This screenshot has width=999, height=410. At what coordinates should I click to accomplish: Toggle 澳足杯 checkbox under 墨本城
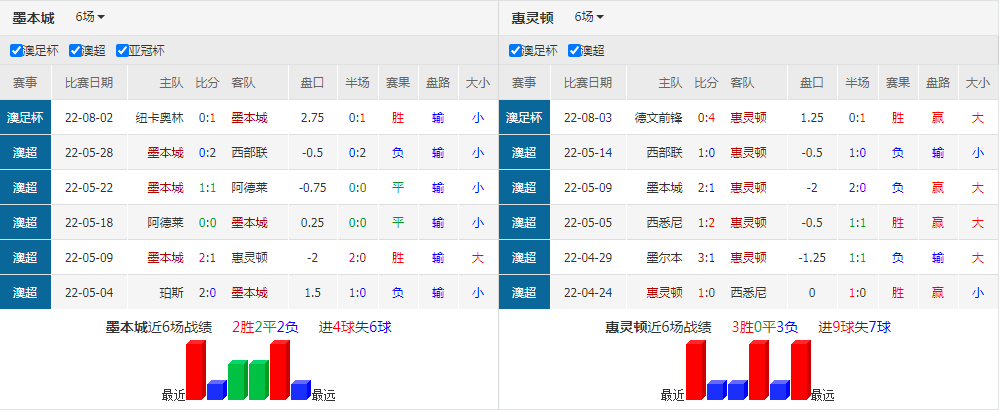point(17,50)
